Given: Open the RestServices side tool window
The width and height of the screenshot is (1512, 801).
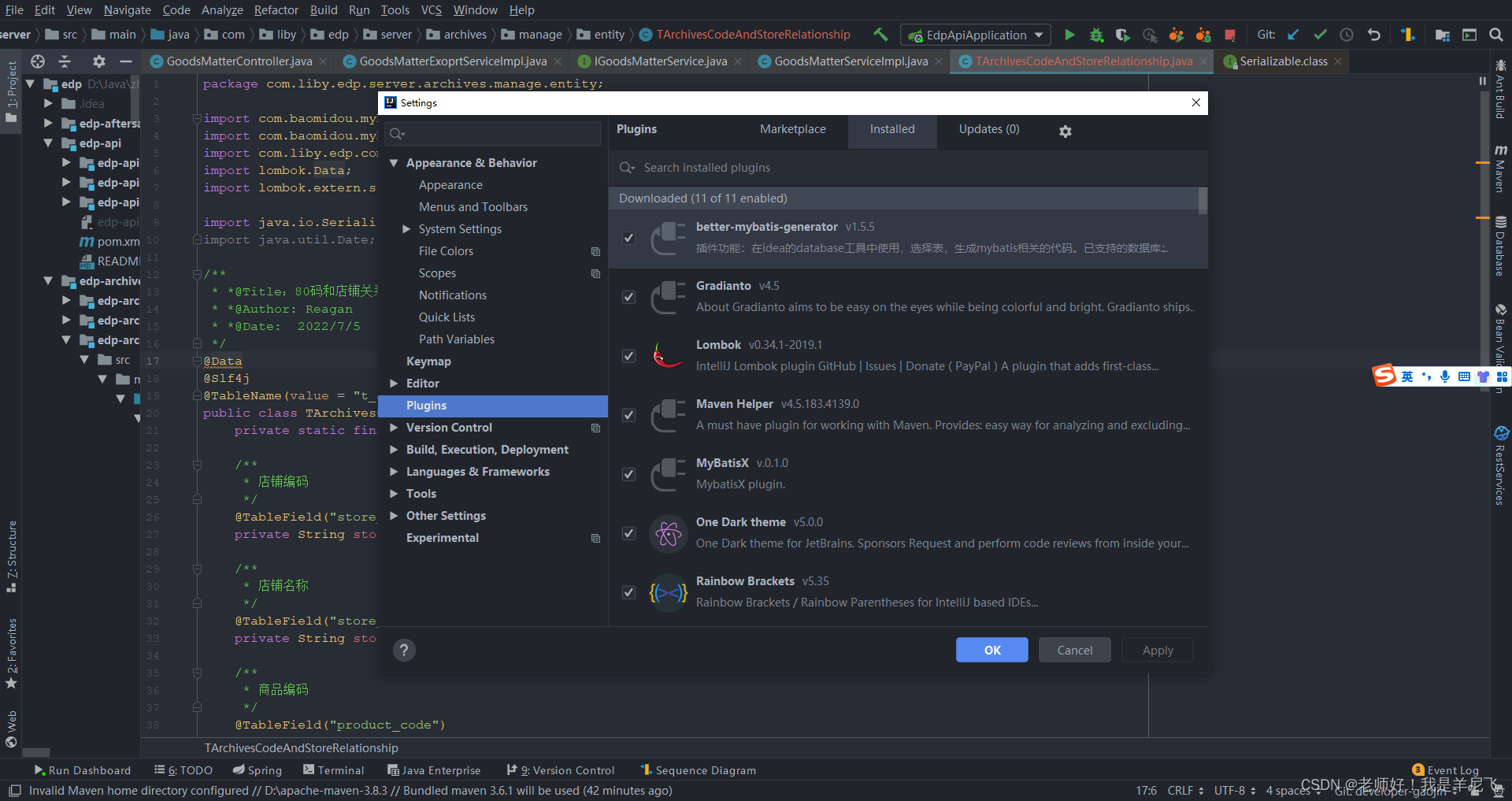Looking at the screenshot, I should pos(1501,465).
